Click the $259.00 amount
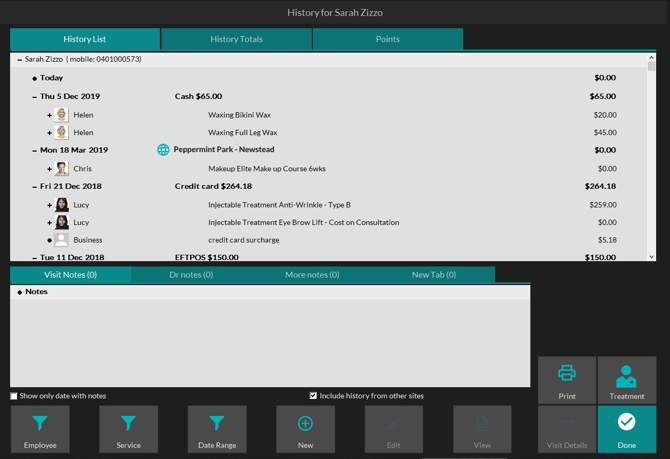670x459 pixels. [x=603, y=205]
